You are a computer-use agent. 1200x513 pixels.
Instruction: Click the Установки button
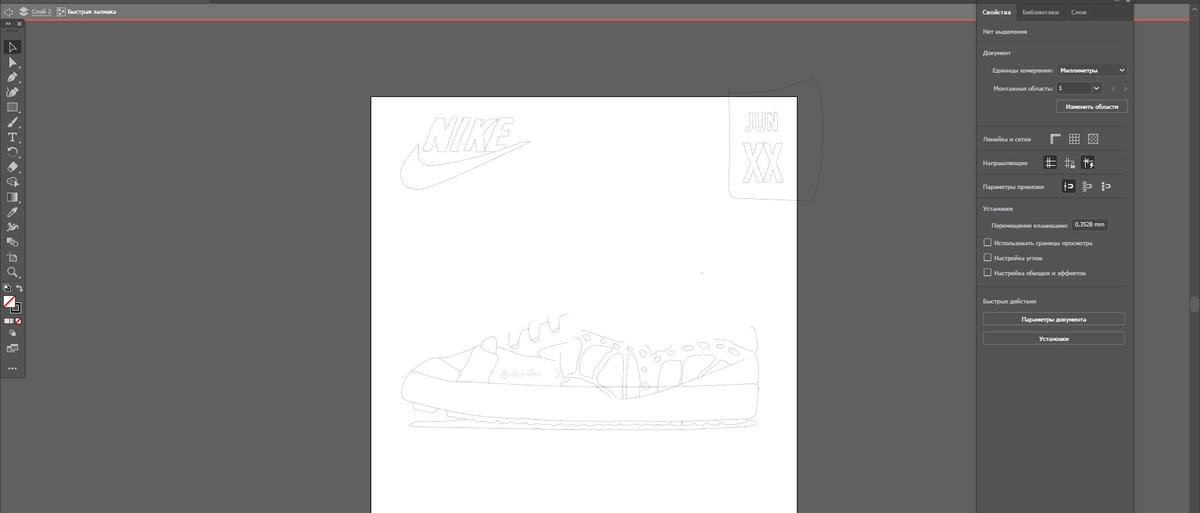coord(1054,338)
